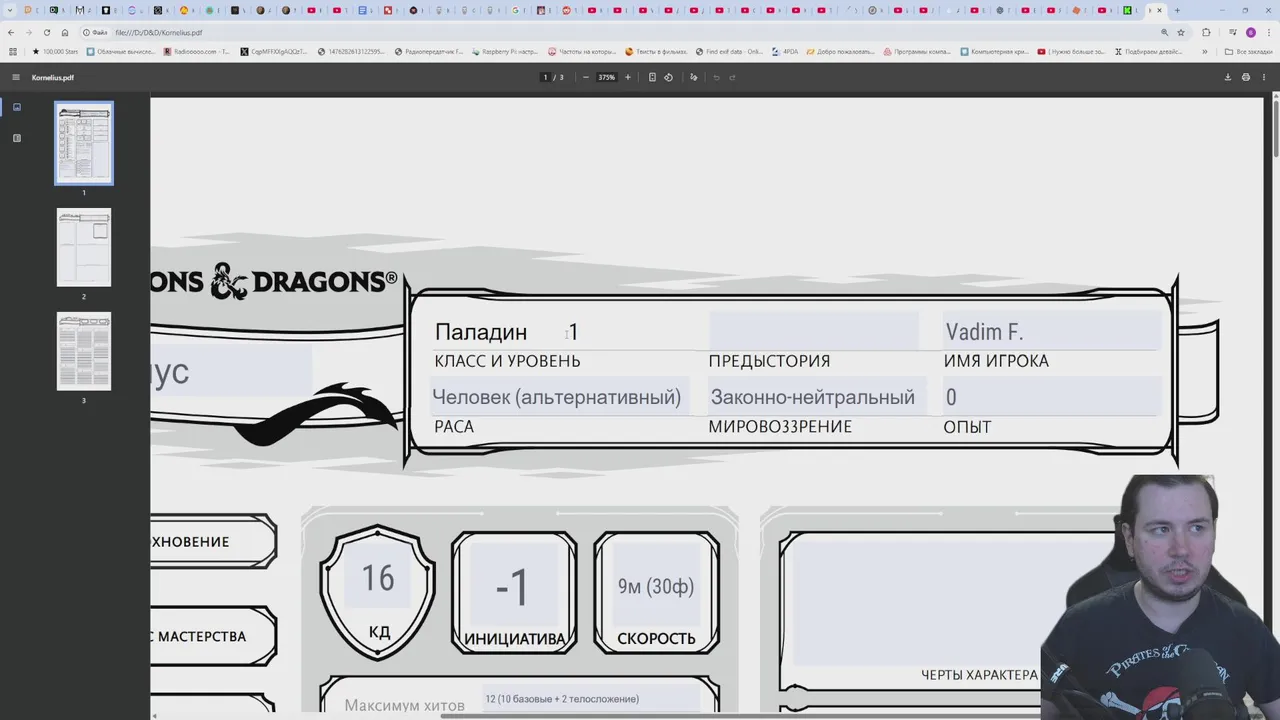
Task: Open the browser zoom magnifier in address bar
Action: pos(1164,32)
